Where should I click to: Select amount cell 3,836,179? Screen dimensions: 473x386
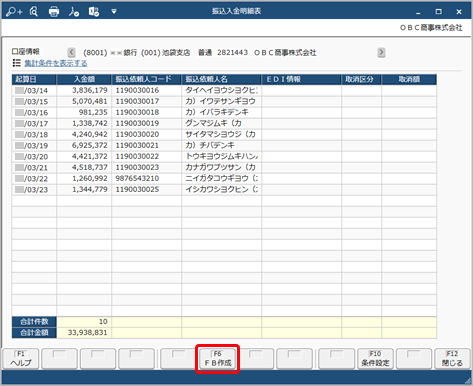(x=84, y=90)
